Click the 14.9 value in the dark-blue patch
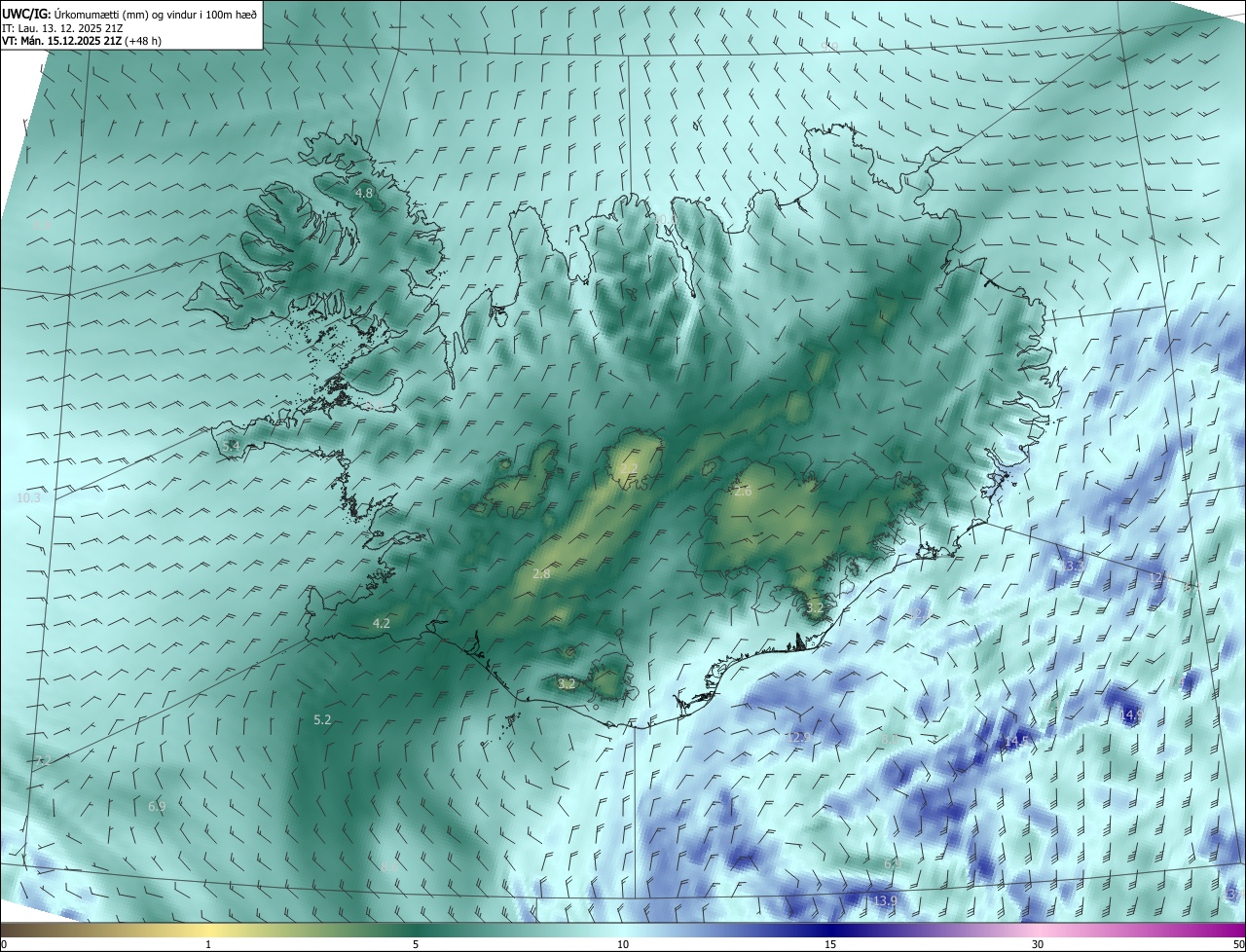 tap(1130, 714)
